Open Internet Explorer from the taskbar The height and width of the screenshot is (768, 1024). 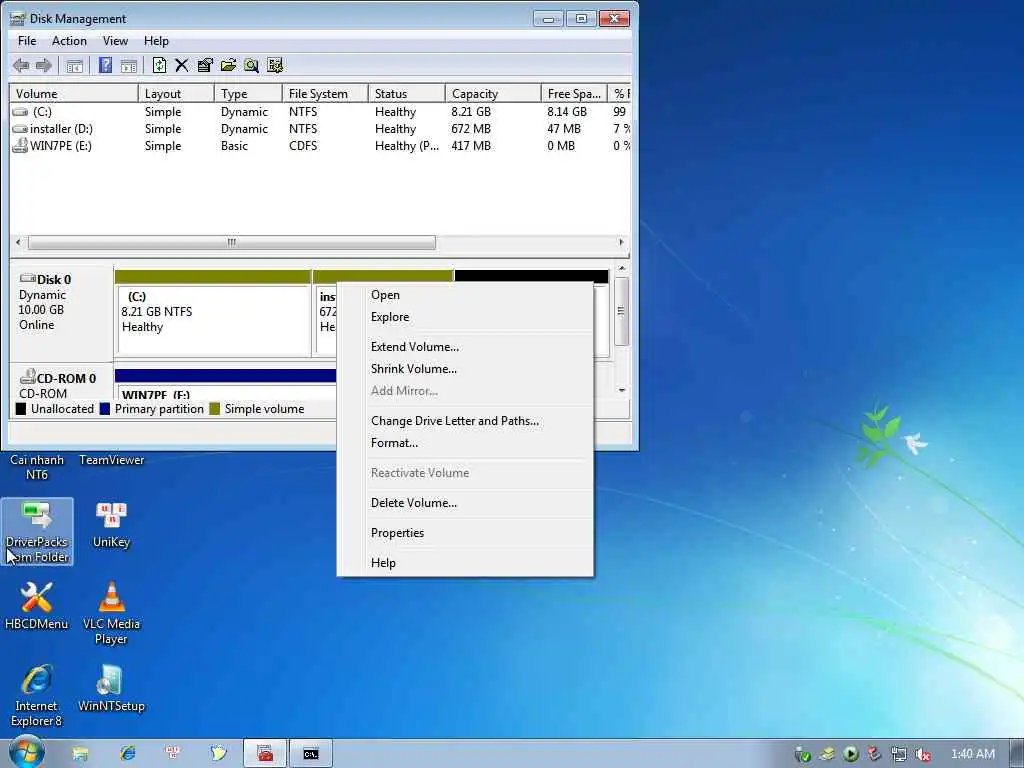click(x=127, y=754)
